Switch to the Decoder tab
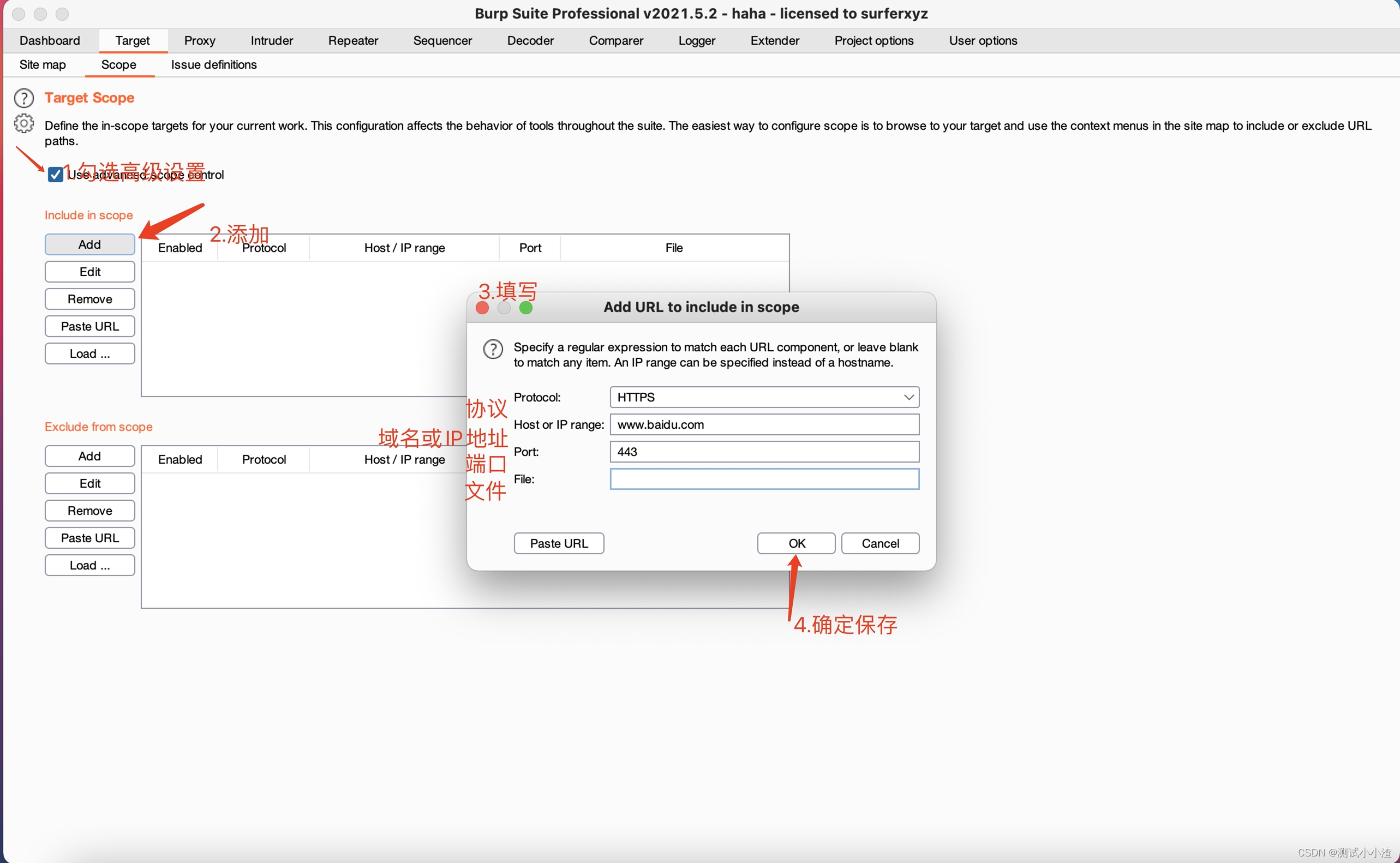Screen dimensions: 1400x863 pos(530,40)
